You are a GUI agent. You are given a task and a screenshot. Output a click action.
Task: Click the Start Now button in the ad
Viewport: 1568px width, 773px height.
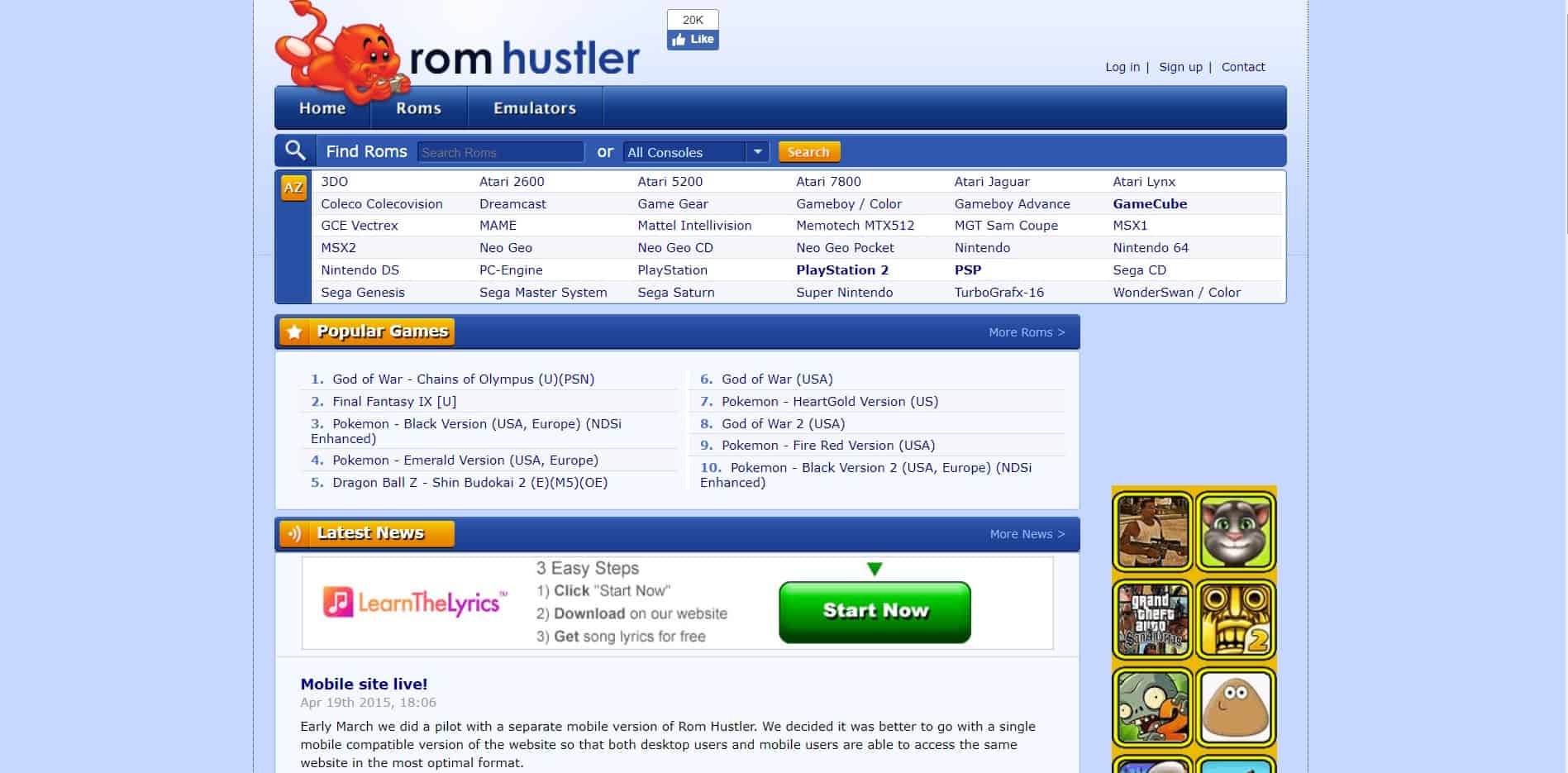coord(874,612)
